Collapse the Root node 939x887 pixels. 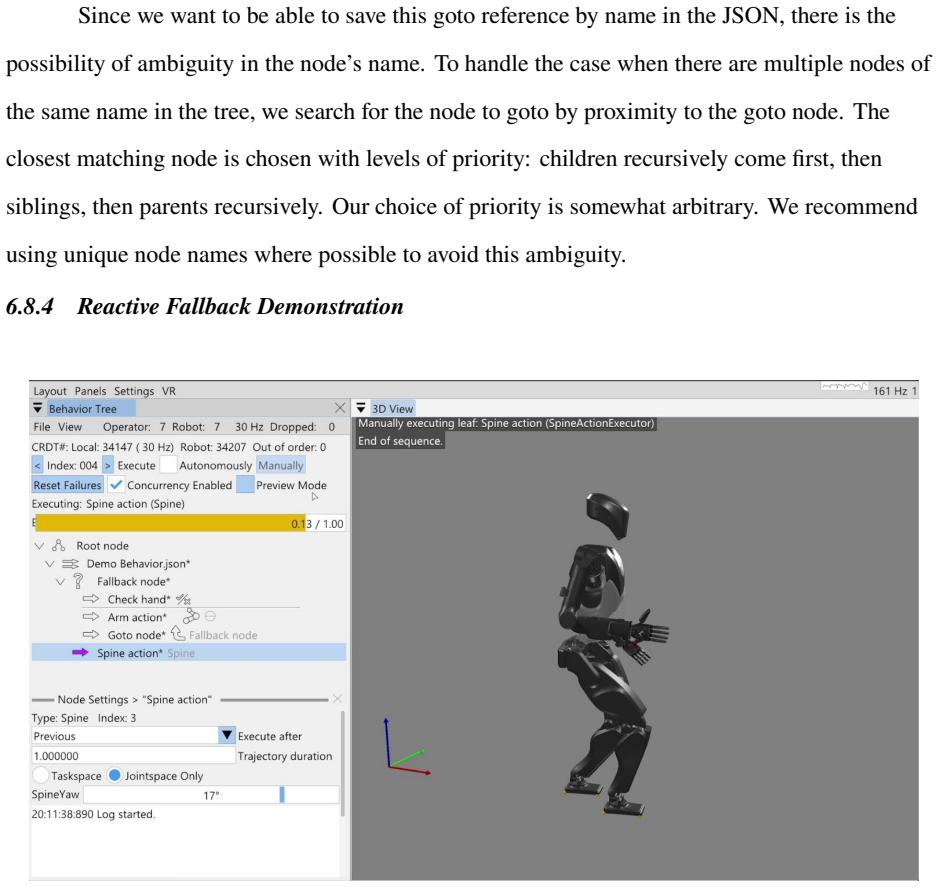click(x=40, y=546)
